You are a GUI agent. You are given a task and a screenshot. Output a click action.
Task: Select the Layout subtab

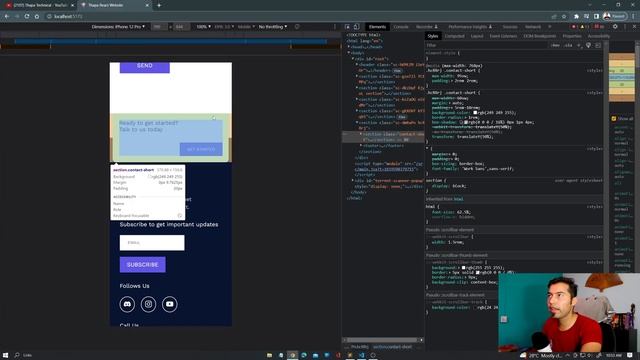[x=477, y=36]
